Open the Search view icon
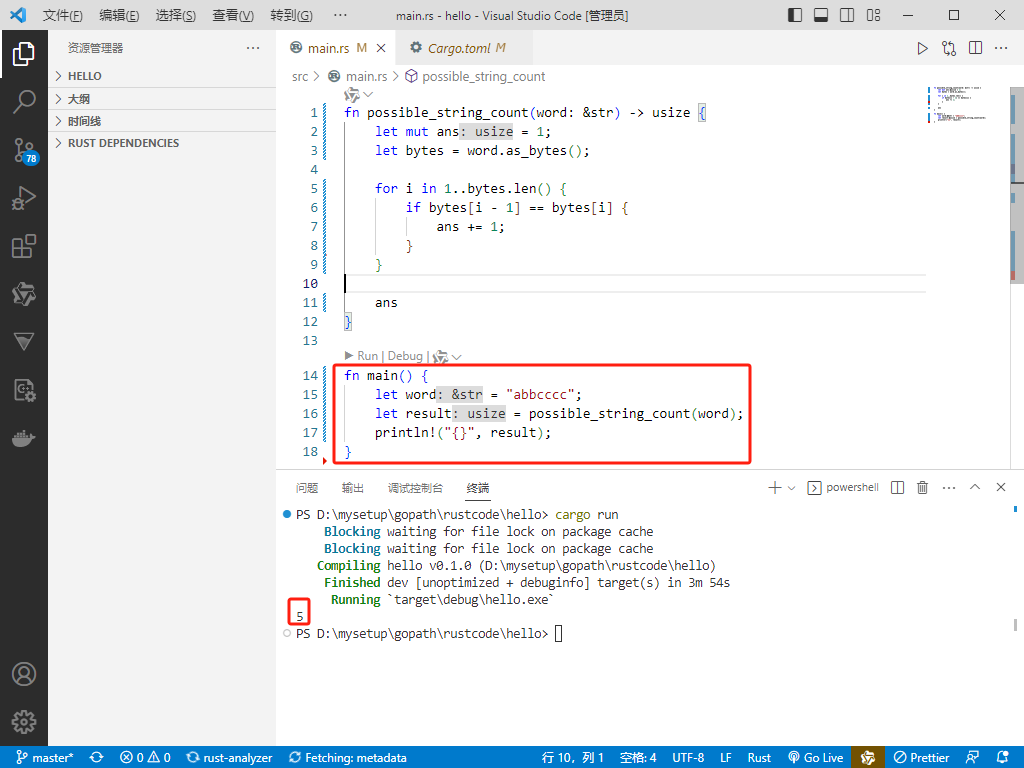The height and width of the screenshot is (768, 1024). point(24,102)
